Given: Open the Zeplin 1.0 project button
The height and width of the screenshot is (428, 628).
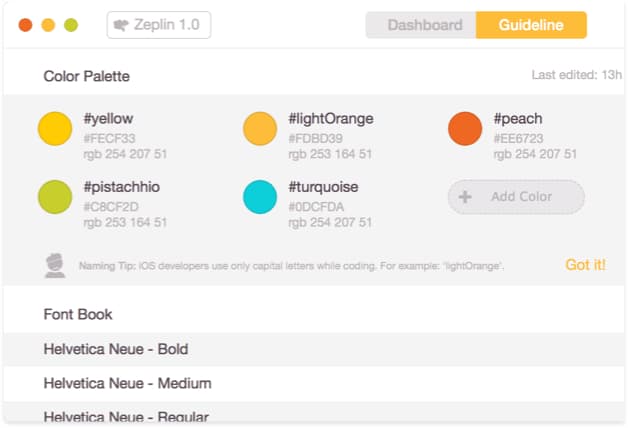Looking at the screenshot, I should click(x=159, y=25).
